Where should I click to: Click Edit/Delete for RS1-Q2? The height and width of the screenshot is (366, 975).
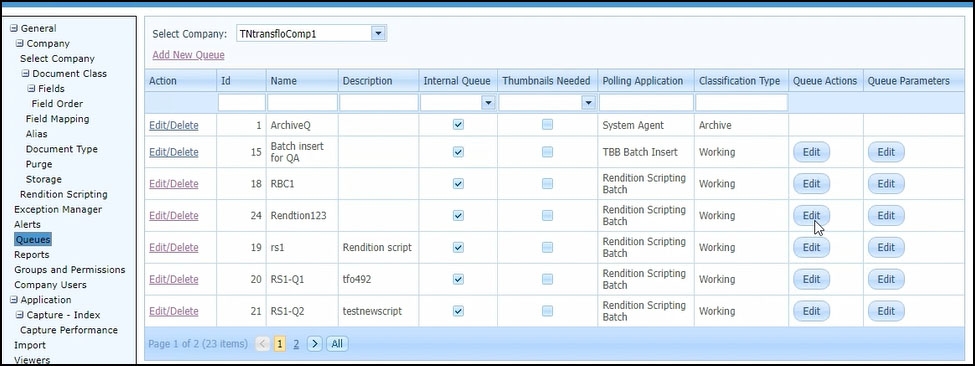pos(173,311)
